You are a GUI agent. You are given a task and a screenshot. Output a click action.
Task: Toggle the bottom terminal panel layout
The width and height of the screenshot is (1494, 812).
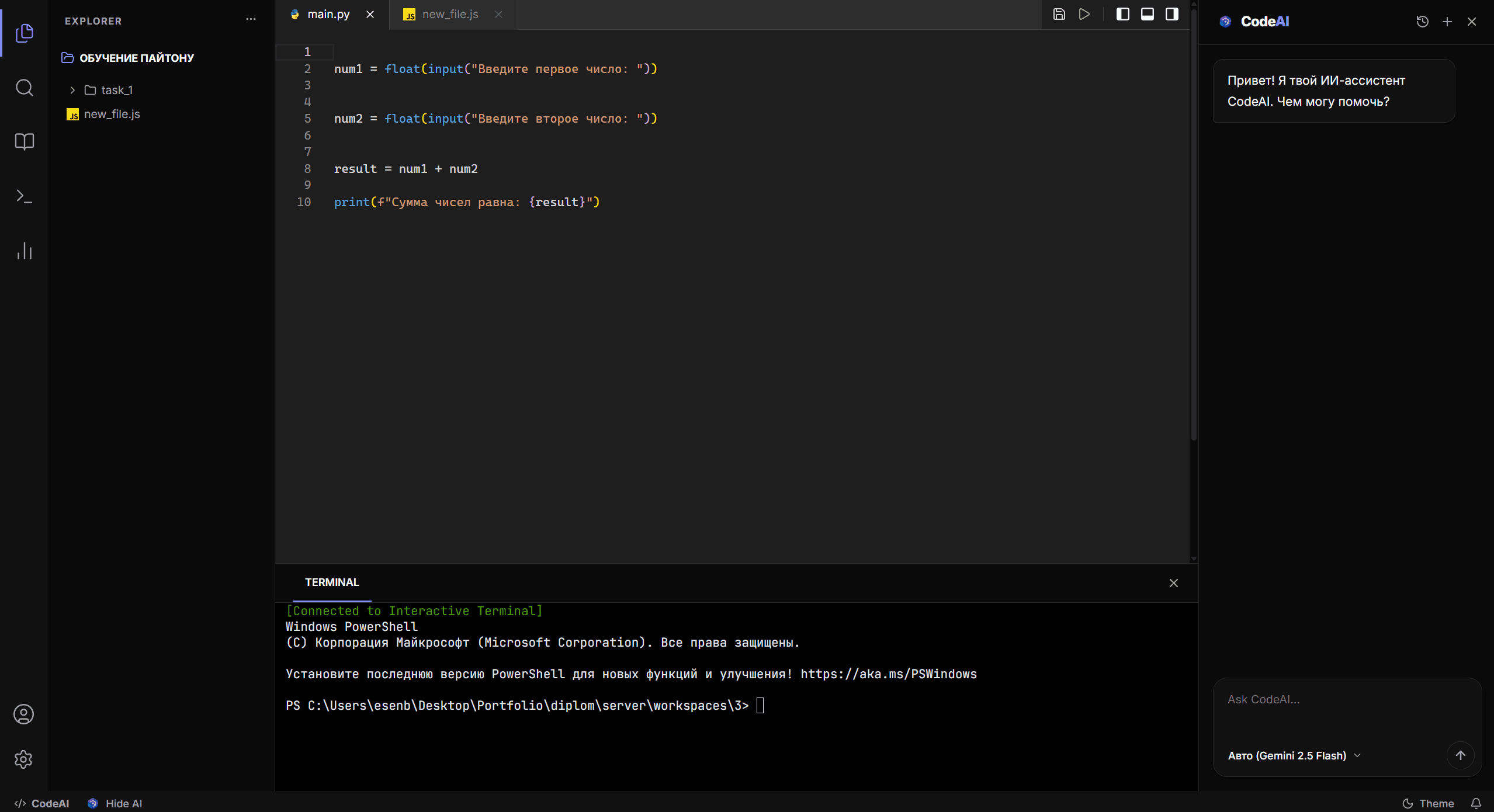click(x=1147, y=14)
